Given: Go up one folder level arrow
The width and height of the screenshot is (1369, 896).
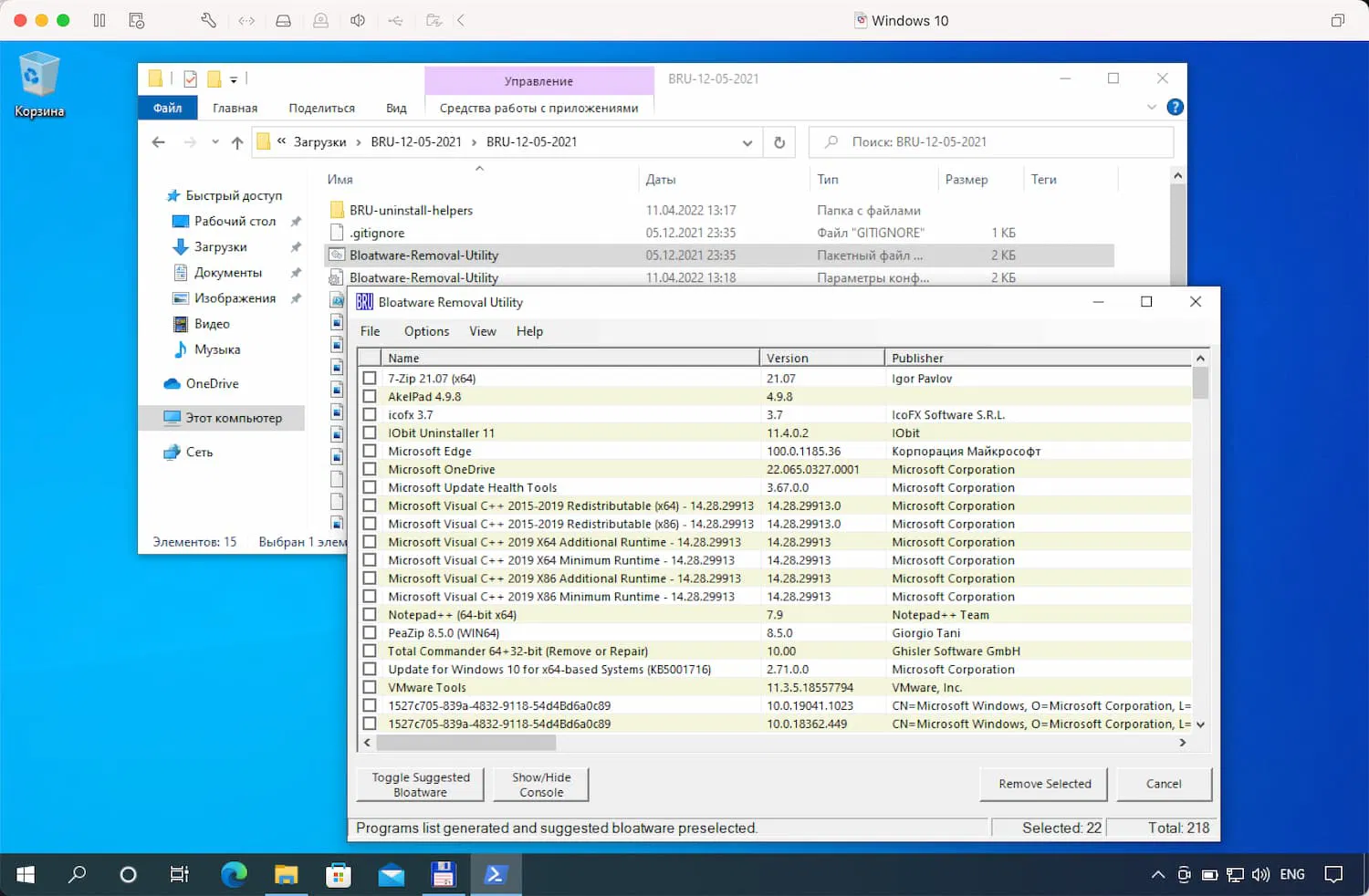Looking at the screenshot, I should pyautogui.click(x=237, y=142).
